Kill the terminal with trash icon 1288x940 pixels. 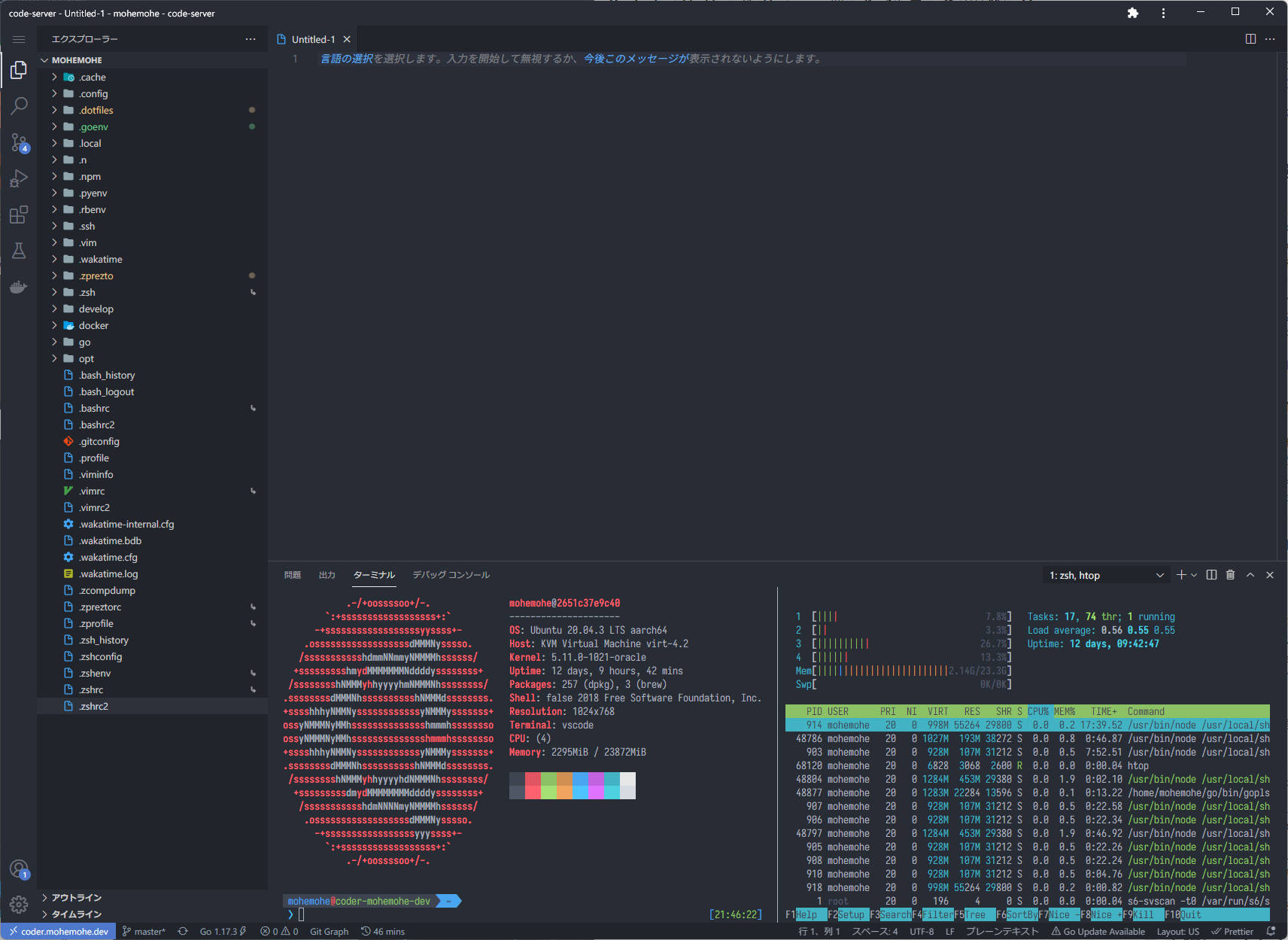pyautogui.click(x=1231, y=575)
